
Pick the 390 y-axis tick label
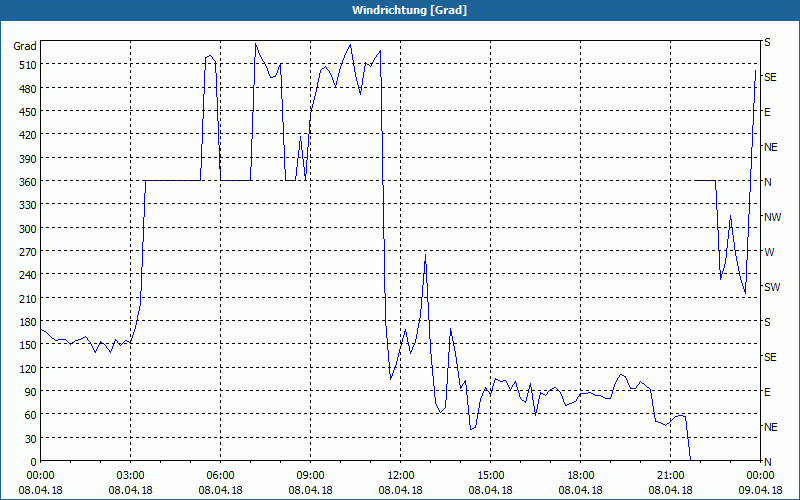tap(27, 159)
